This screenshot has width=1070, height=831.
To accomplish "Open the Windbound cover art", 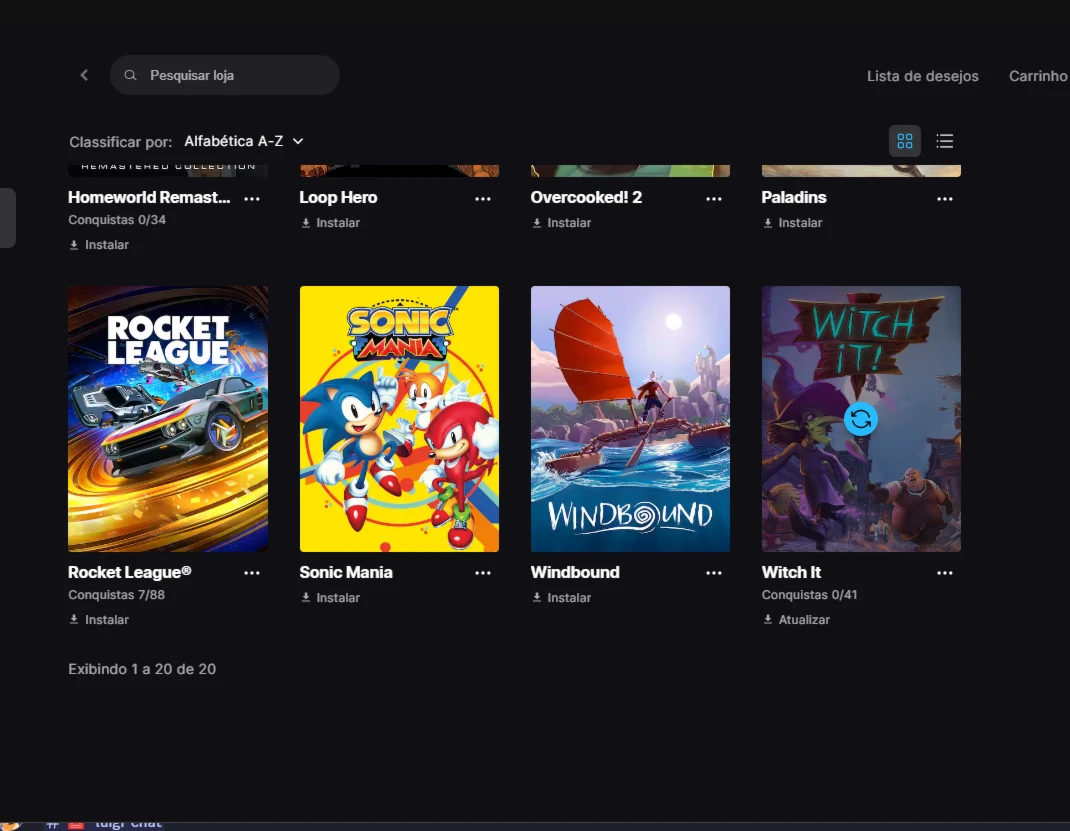I will click(x=631, y=419).
